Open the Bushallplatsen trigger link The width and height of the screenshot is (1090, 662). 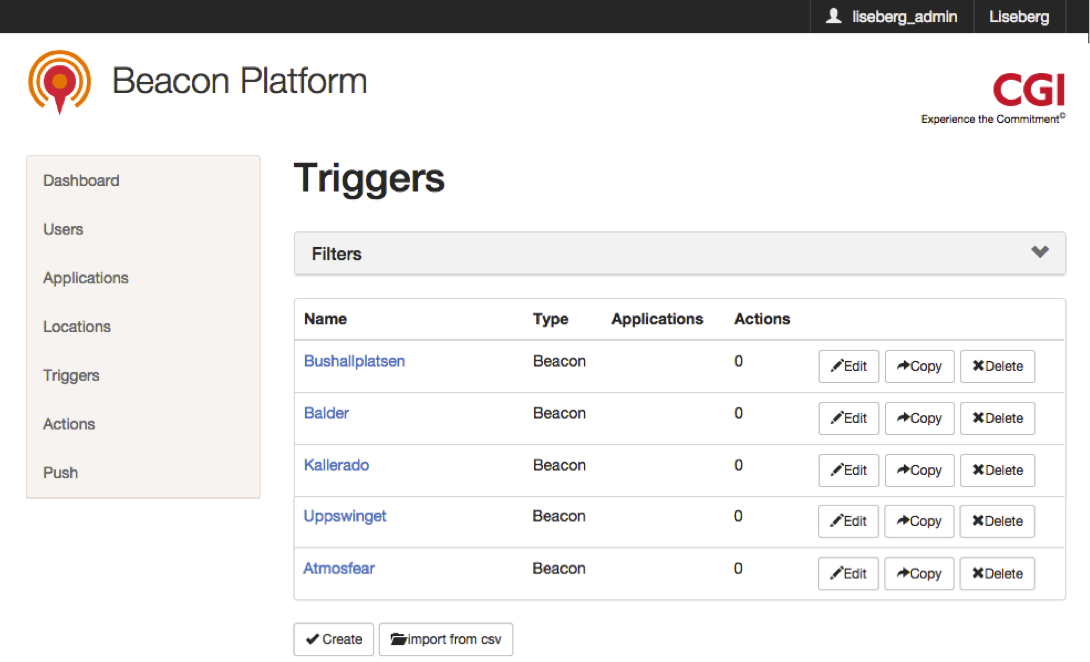point(355,361)
